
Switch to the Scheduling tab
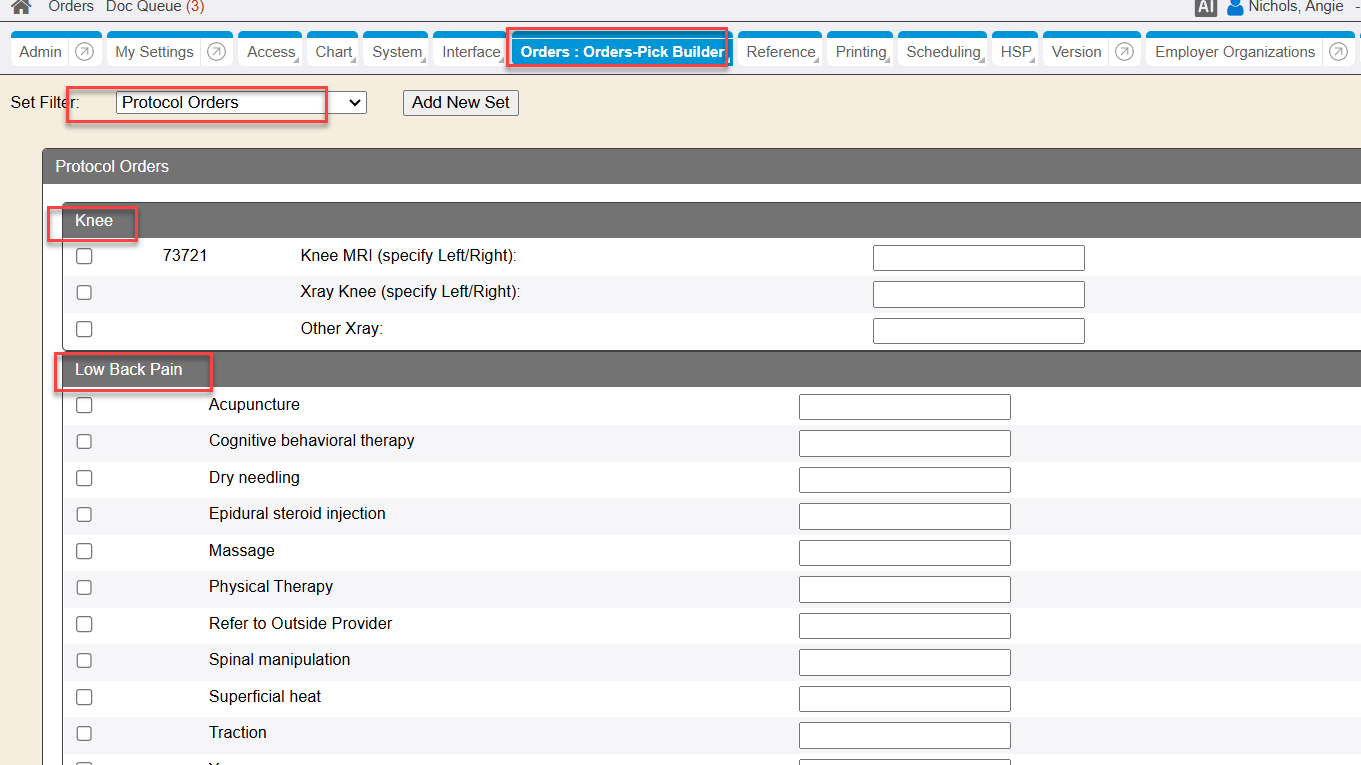point(943,52)
